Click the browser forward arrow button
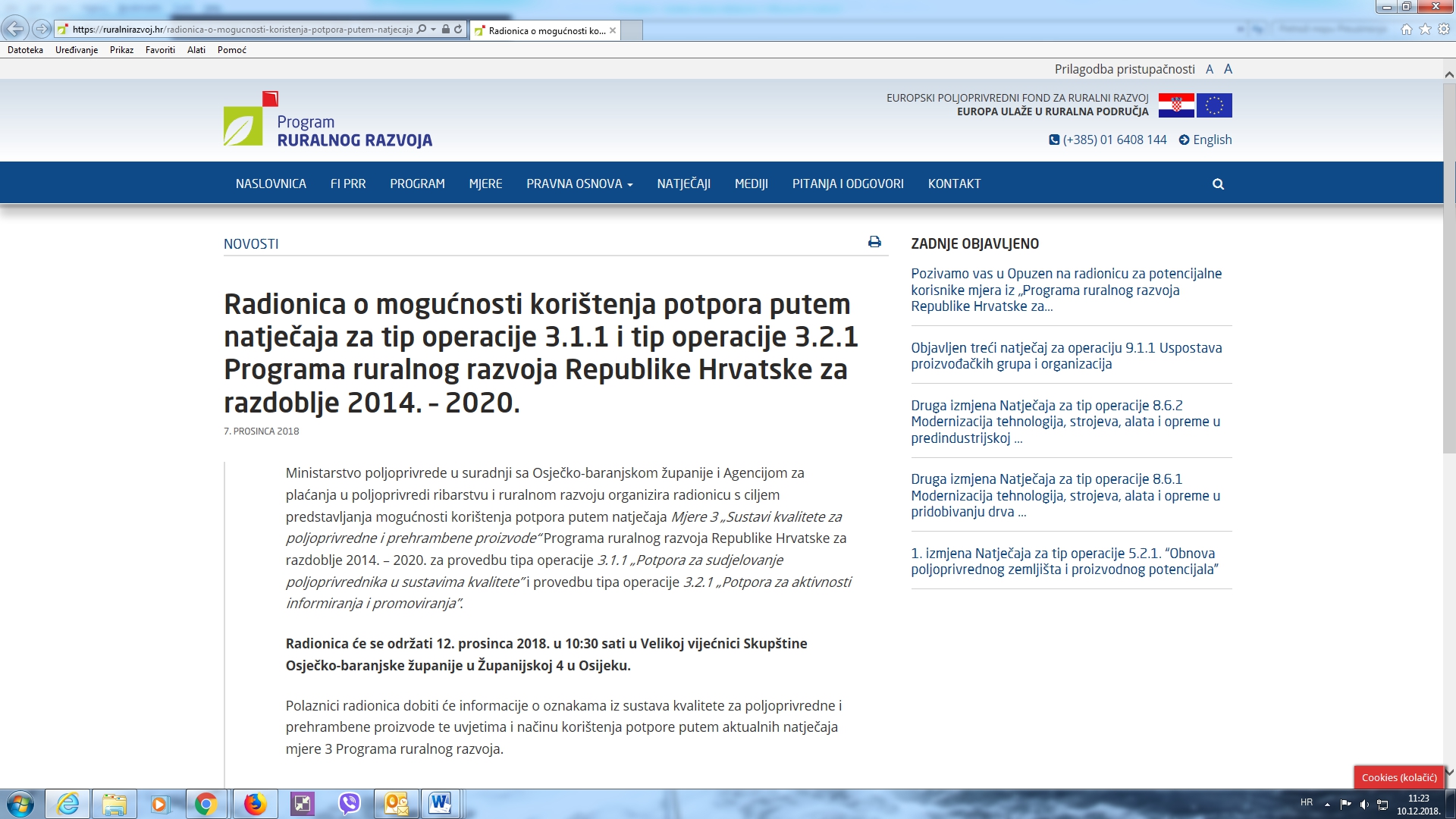The height and width of the screenshot is (819, 1456). coord(42,30)
